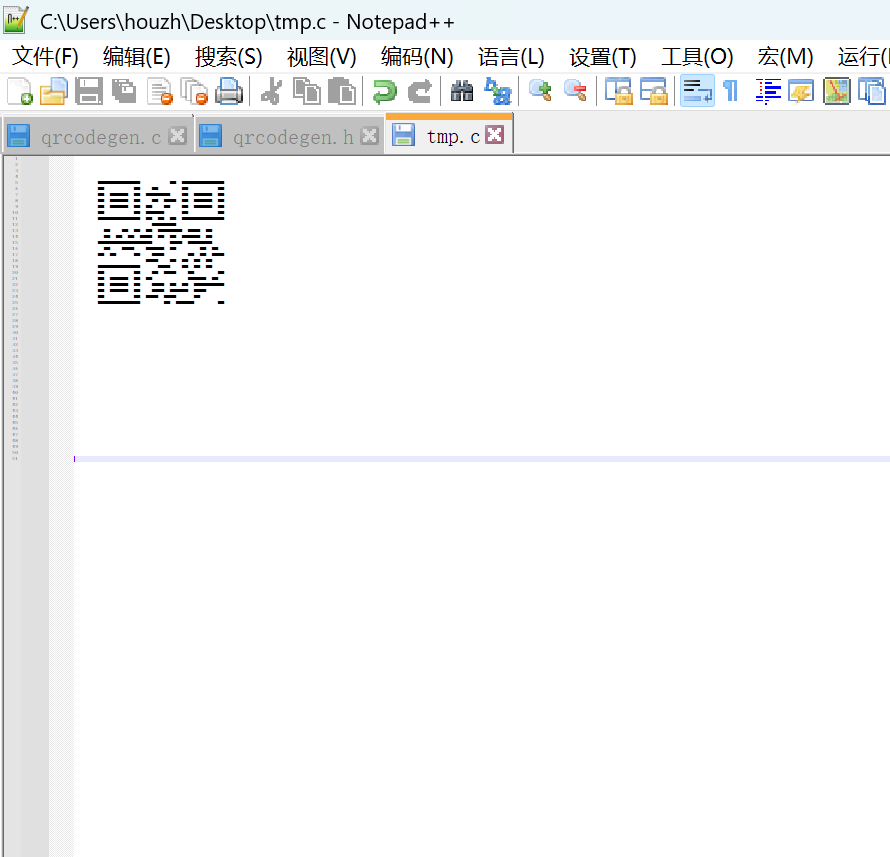Close the current document via toolbar icon
The image size is (890, 857).
(159, 91)
